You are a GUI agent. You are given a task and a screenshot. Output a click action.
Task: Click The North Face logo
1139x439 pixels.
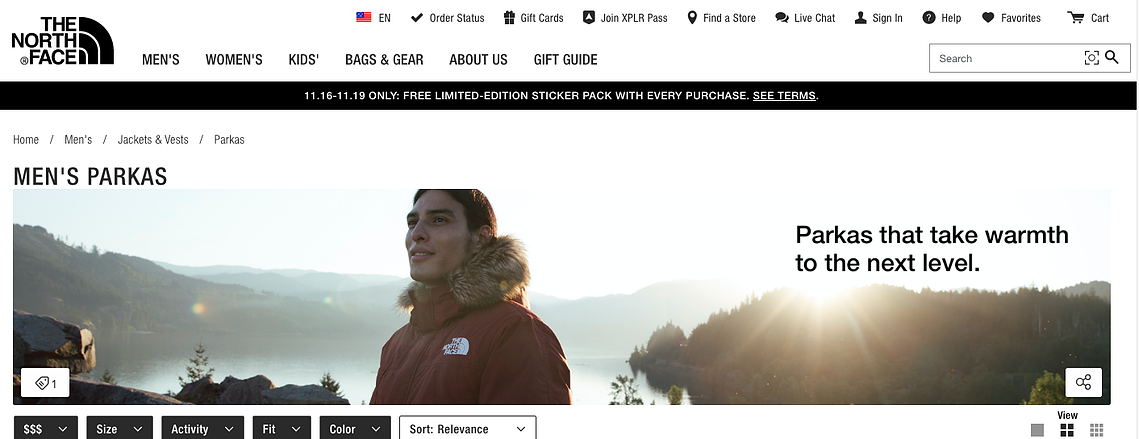point(62,41)
